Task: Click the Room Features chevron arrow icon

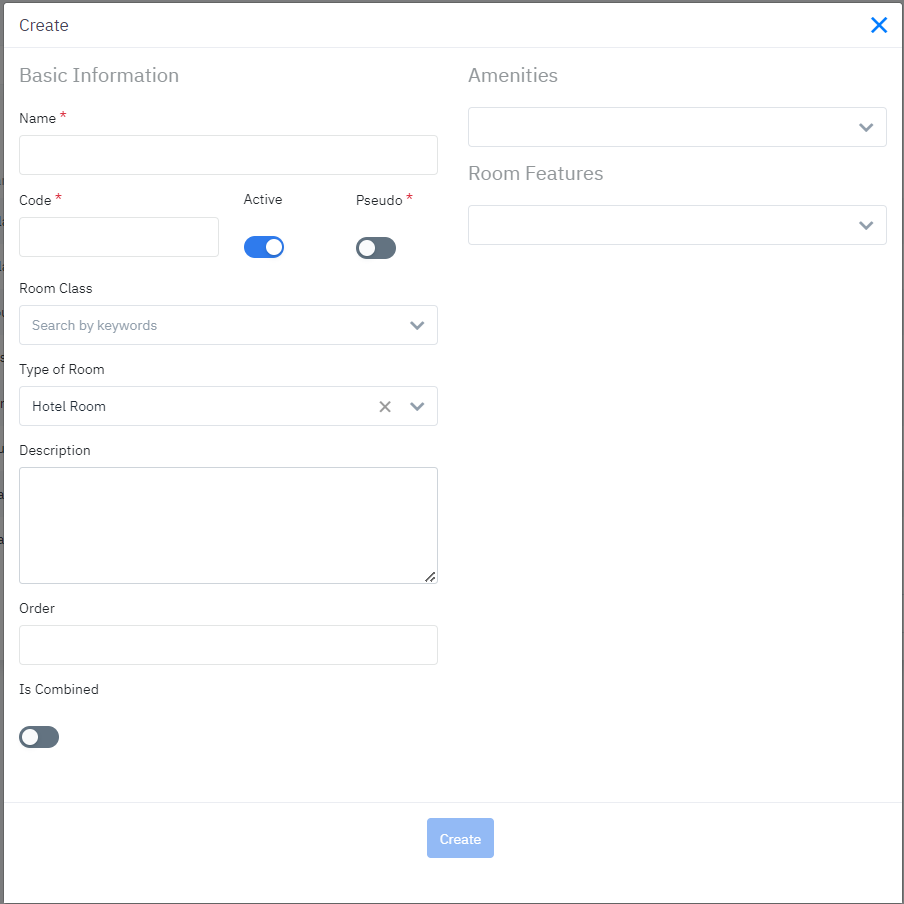Action: (x=866, y=225)
